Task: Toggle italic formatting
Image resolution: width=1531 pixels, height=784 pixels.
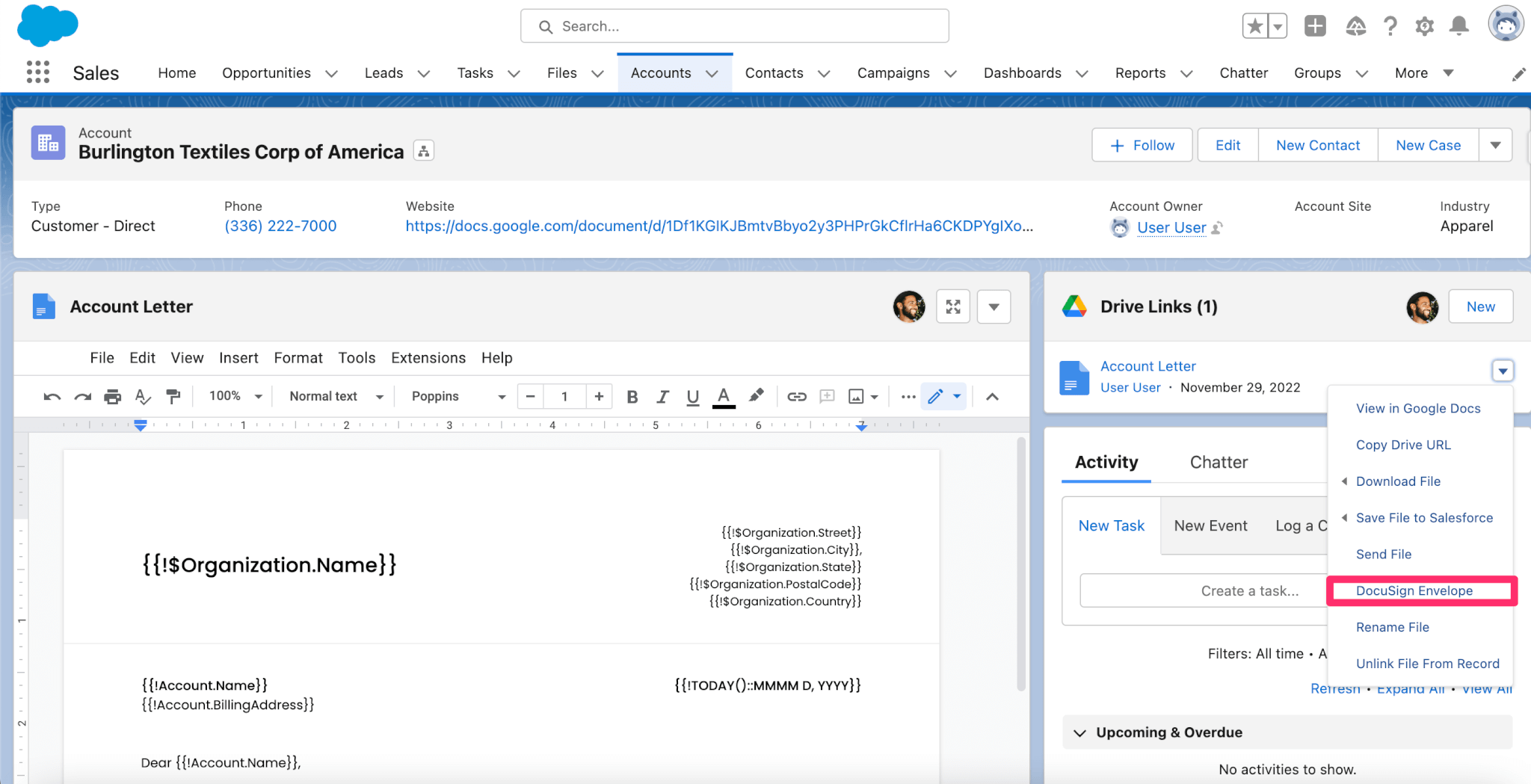Action: click(662, 397)
